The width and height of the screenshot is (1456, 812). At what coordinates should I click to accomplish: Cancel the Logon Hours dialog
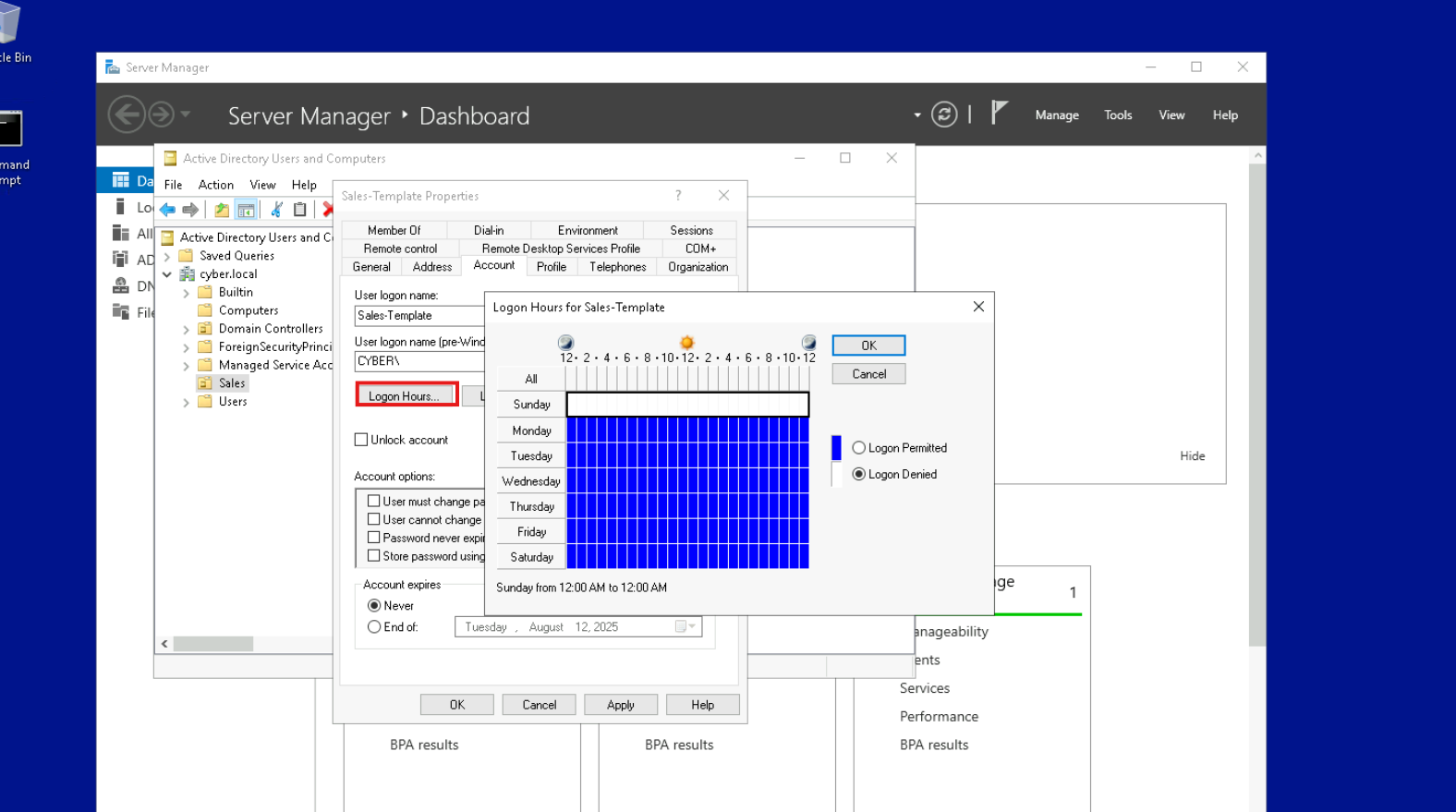click(868, 374)
